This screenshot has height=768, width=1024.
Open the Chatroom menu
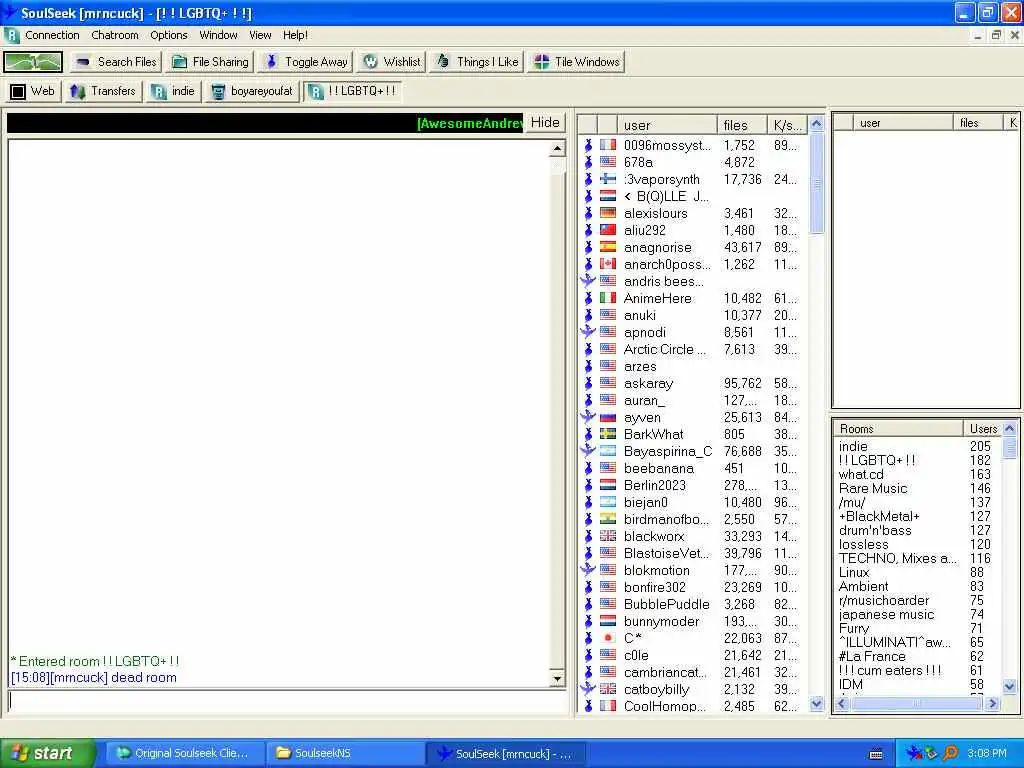tap(115, 35)
